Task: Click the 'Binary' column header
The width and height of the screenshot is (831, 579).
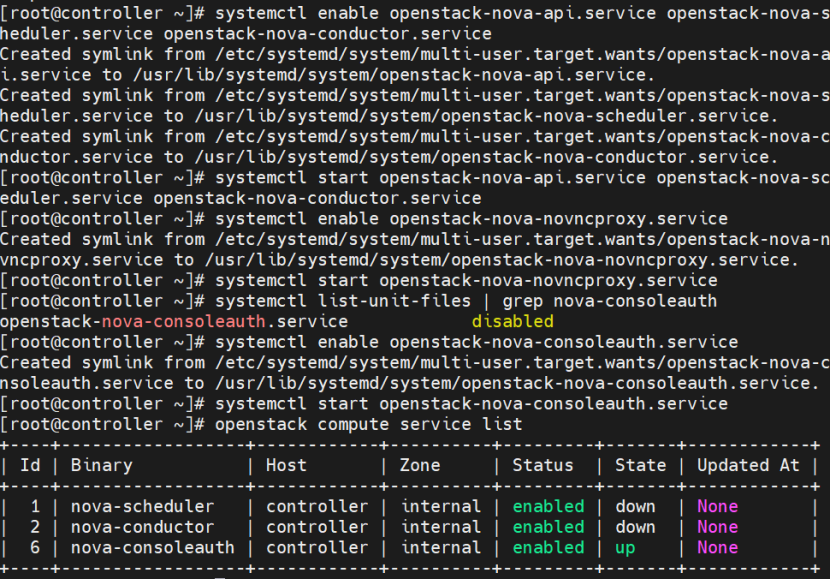Action: [102, 466]
